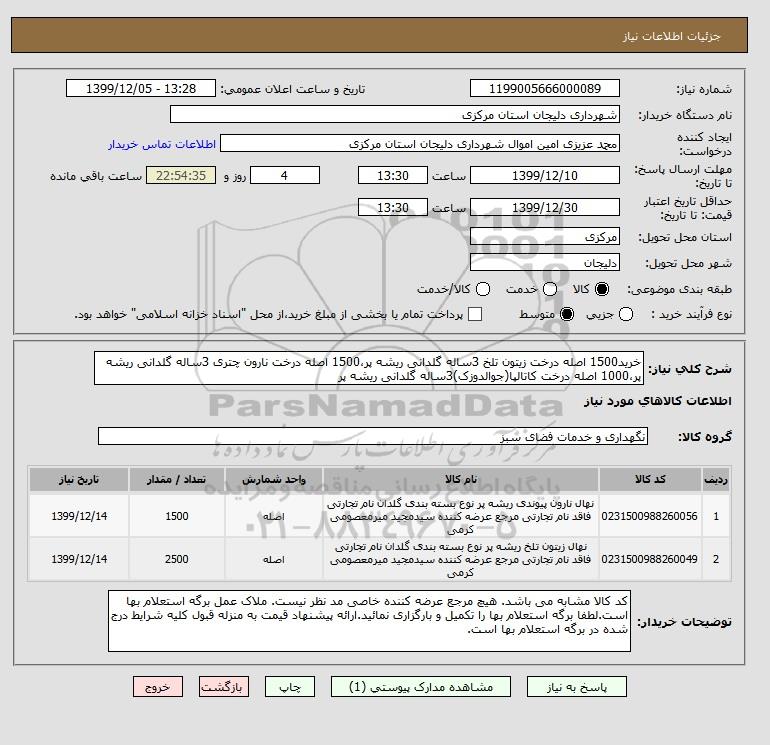Click the چاپ print button
Screen dimensions: 770x745
tap(290, 687)
